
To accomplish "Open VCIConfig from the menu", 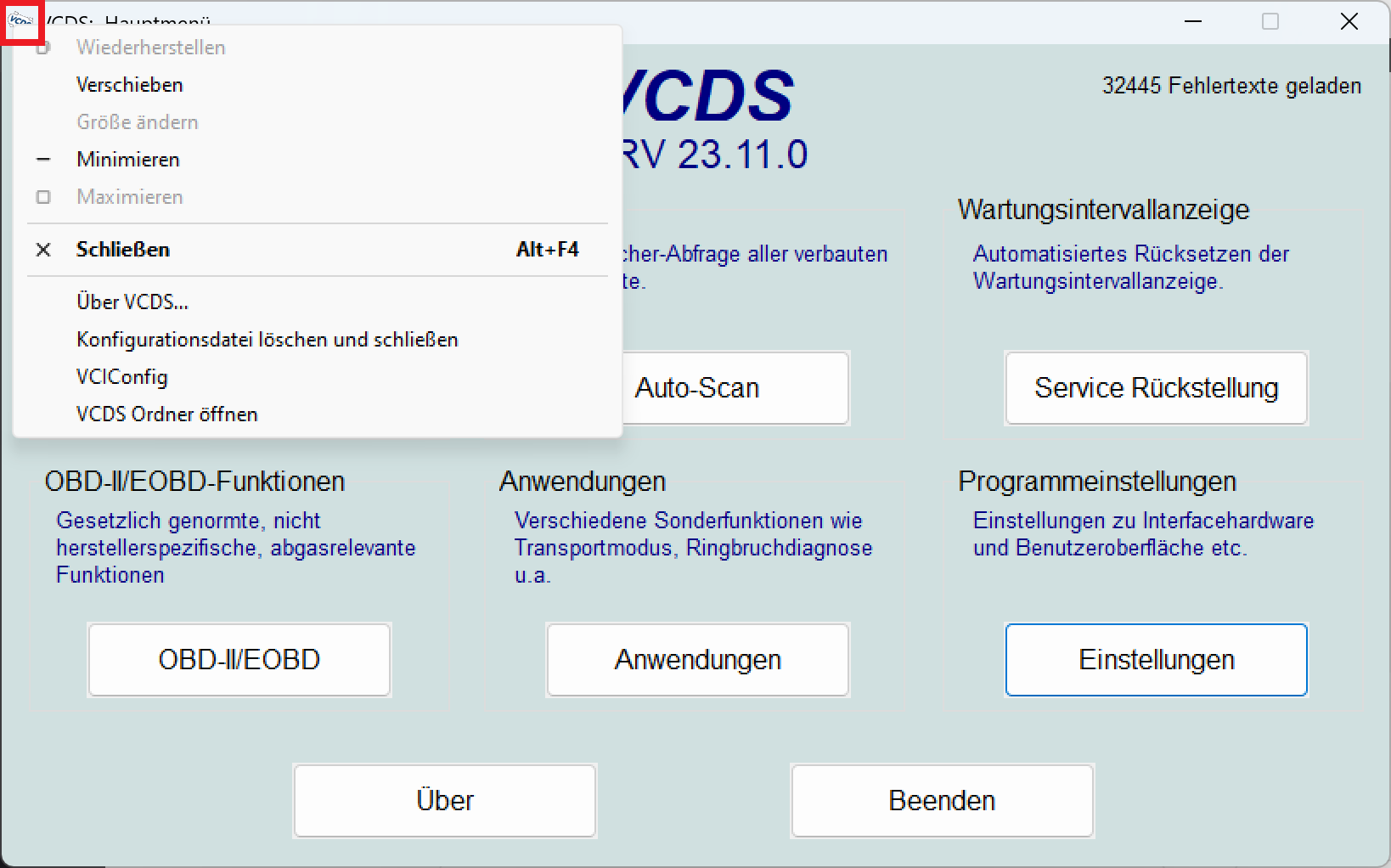I will [x=318, y=377].
